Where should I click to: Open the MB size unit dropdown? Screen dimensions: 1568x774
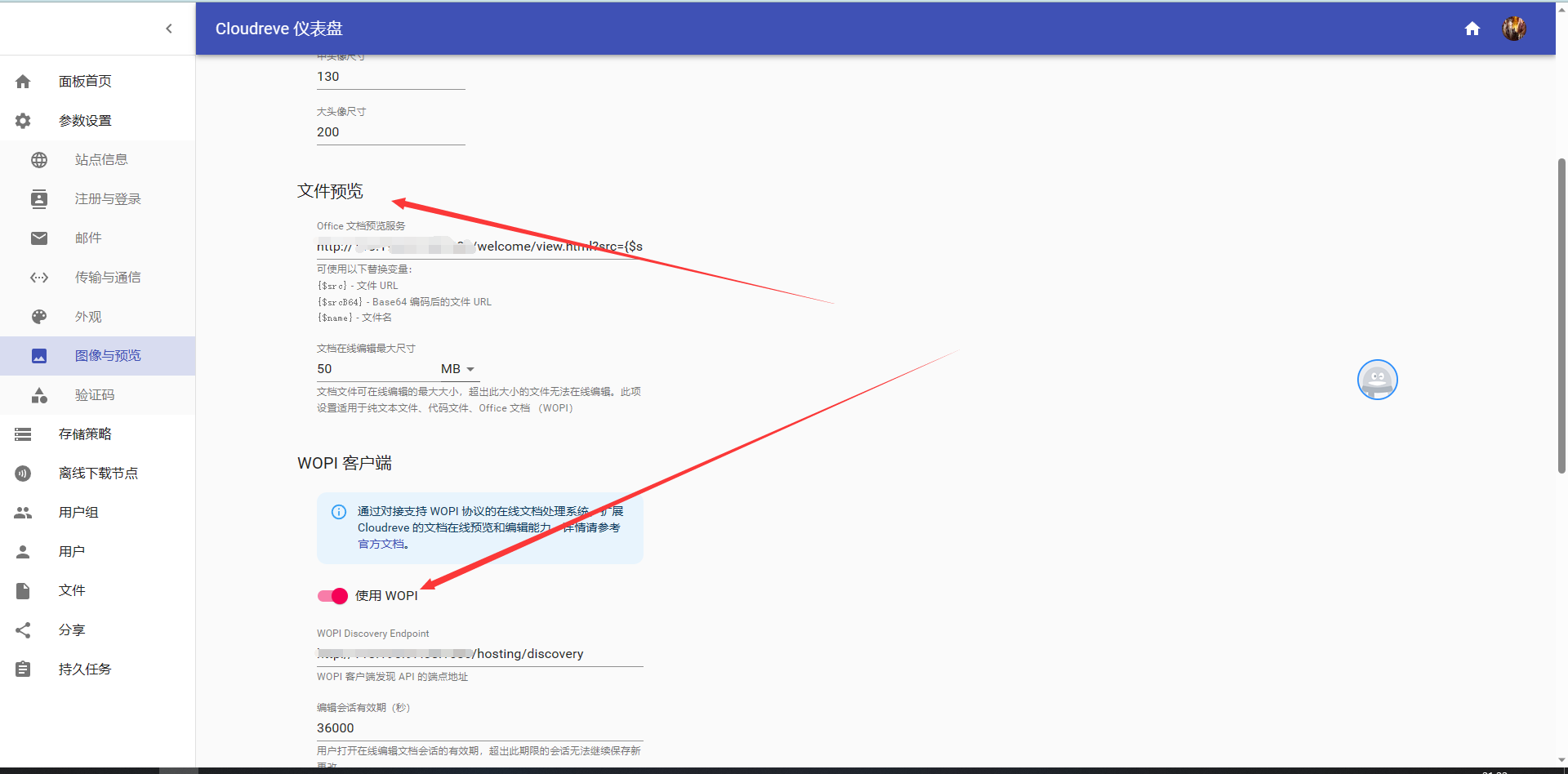pos(458,369)
